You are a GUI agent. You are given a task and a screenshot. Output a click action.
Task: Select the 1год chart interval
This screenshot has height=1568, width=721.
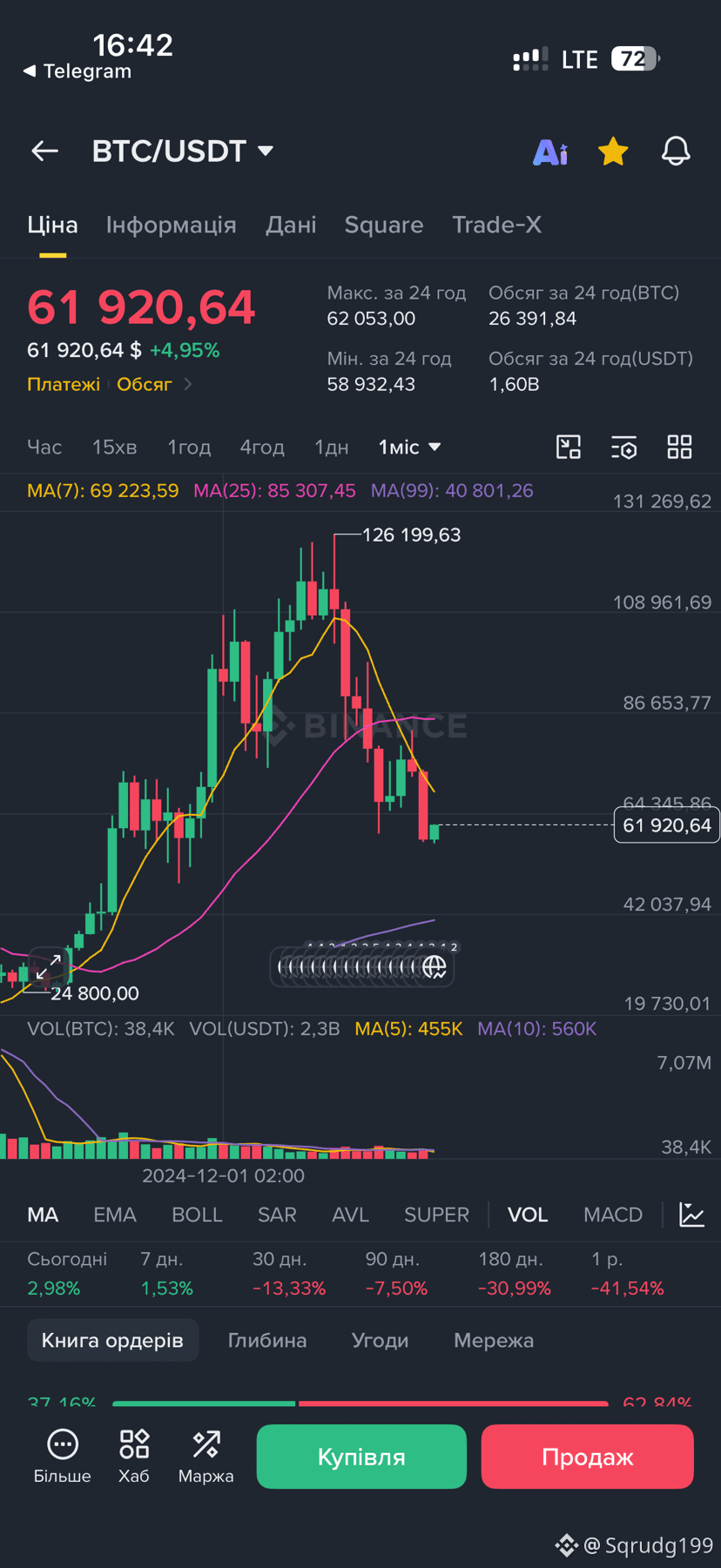(x=189, y=448)
